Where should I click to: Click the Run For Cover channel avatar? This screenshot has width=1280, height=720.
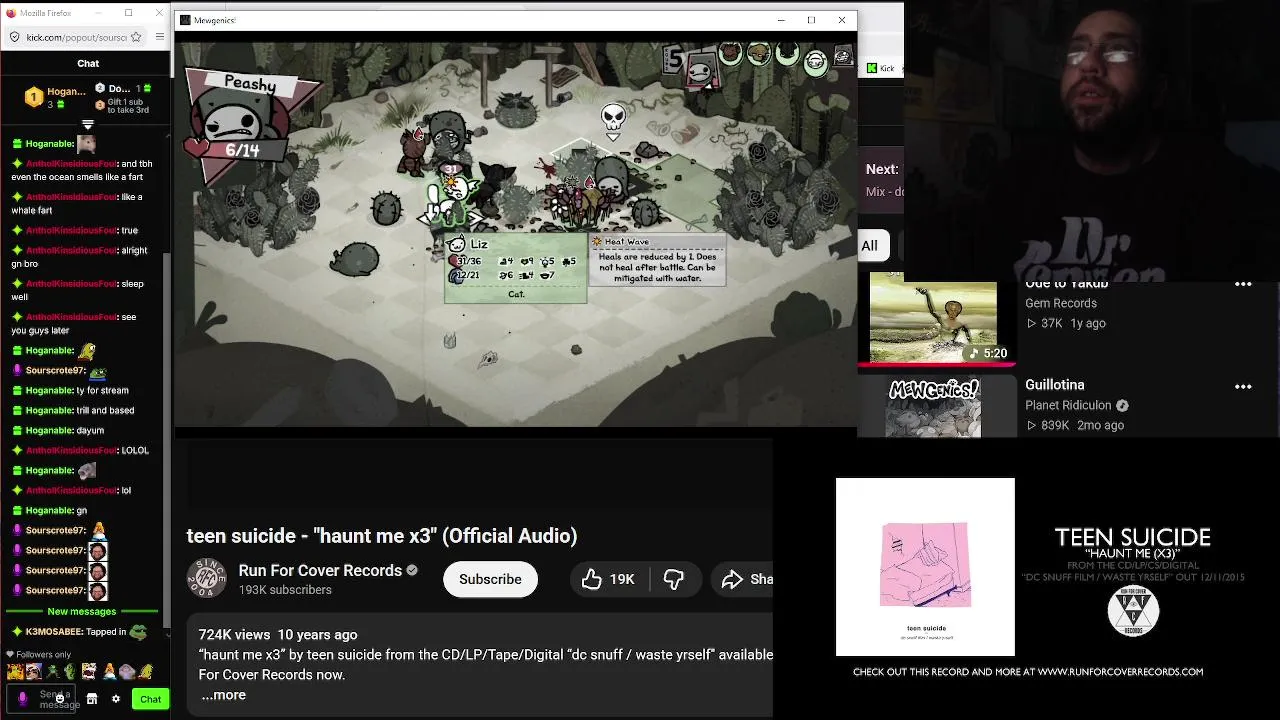pos(206,578)
